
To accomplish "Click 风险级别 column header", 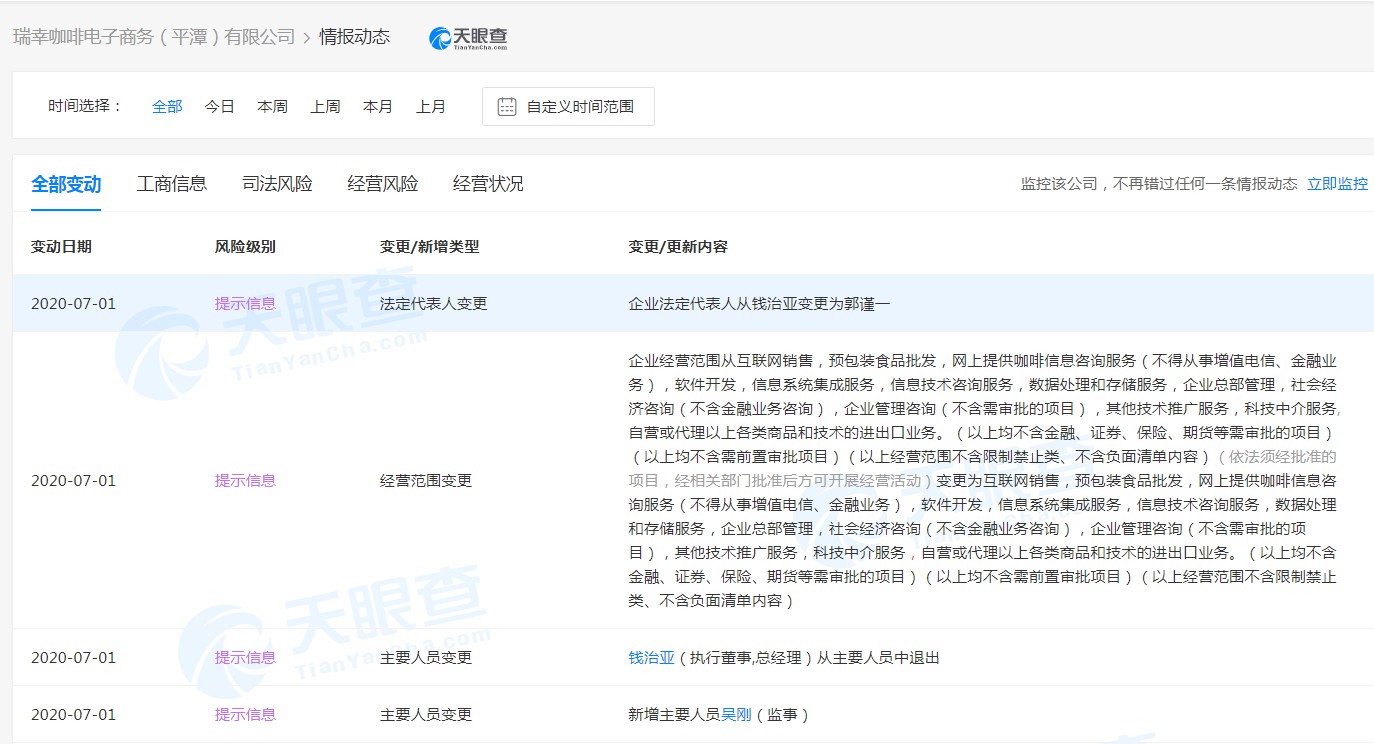I will (245, 246).
